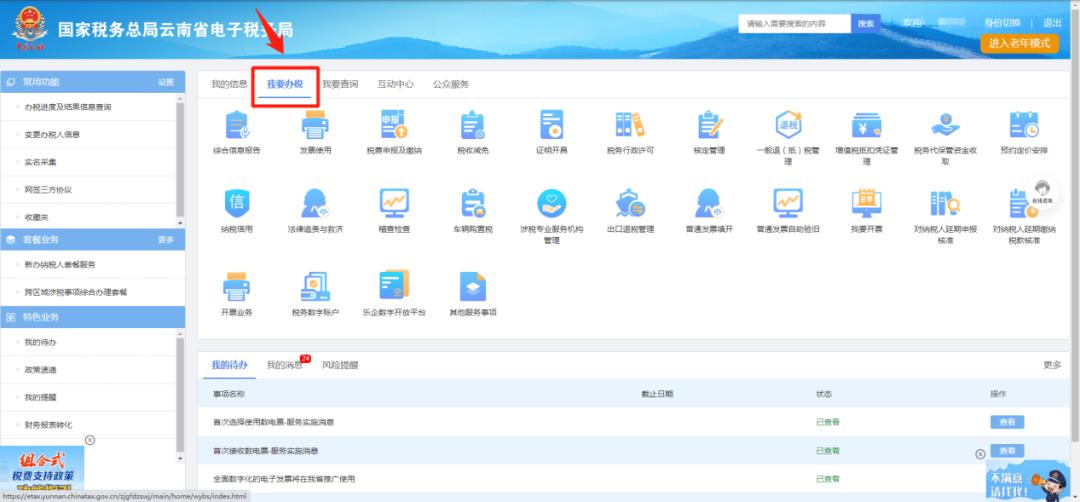This screenshot has height=502, width=1080.
Task: Open 涉税专业服务机构管理 icon
Action: coord(552,203)
